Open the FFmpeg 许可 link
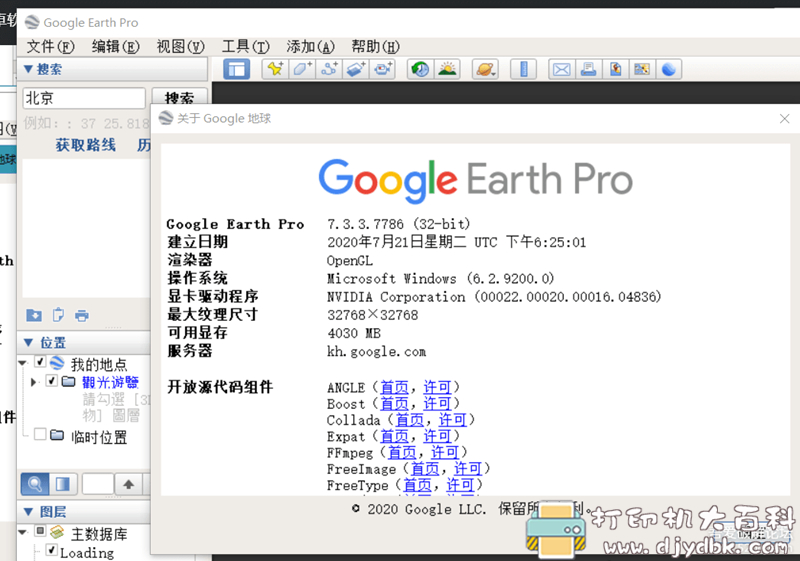 tap(445, 453)
